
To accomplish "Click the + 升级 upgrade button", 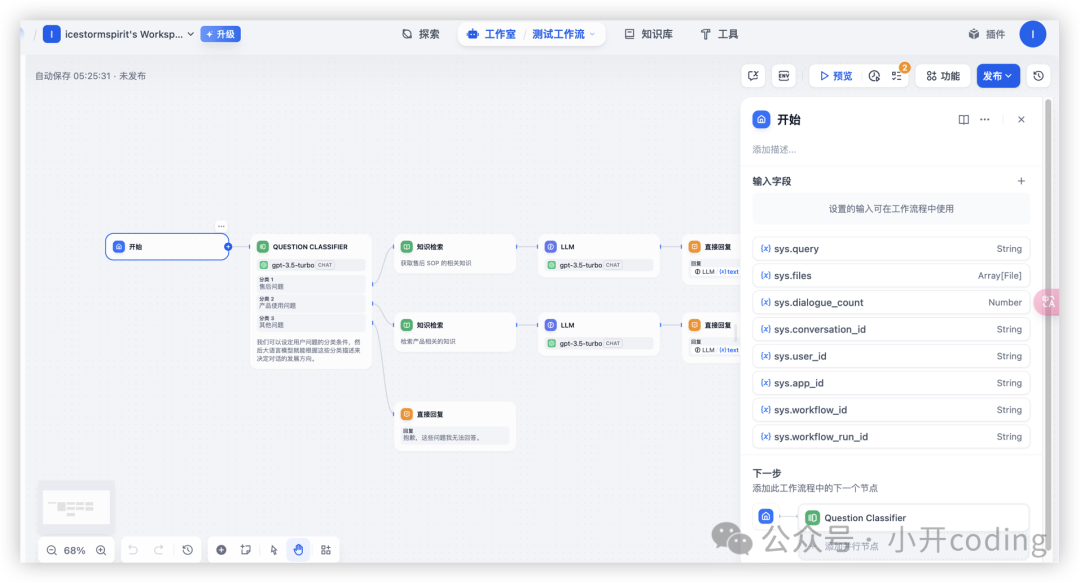I will pyautogui.click(x=220, y=34).
